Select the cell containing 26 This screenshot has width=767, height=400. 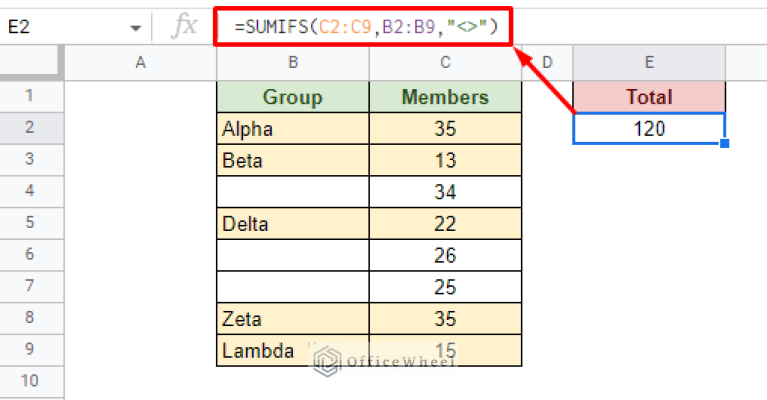445,255
